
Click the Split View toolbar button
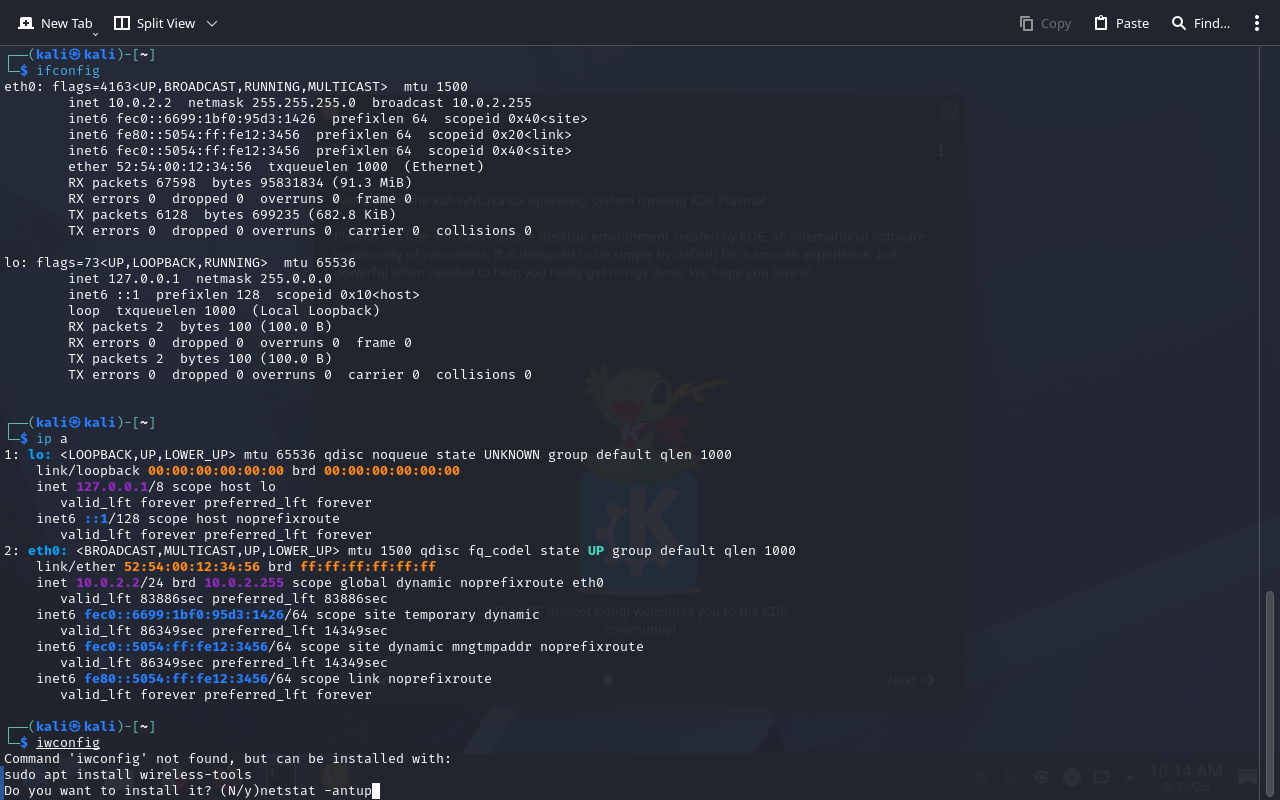[153, 23]
